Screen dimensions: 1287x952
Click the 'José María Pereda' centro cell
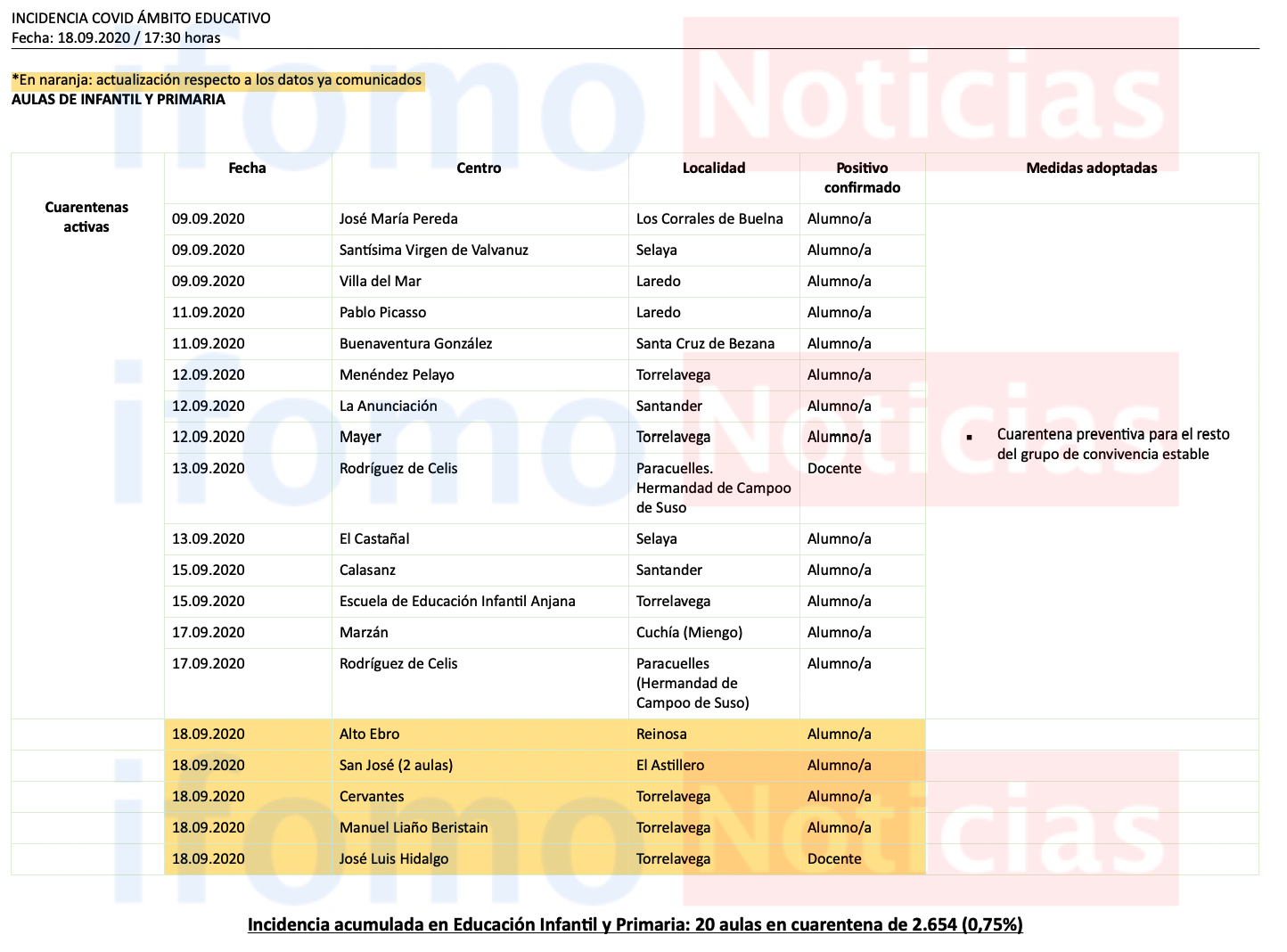(398, 218)
